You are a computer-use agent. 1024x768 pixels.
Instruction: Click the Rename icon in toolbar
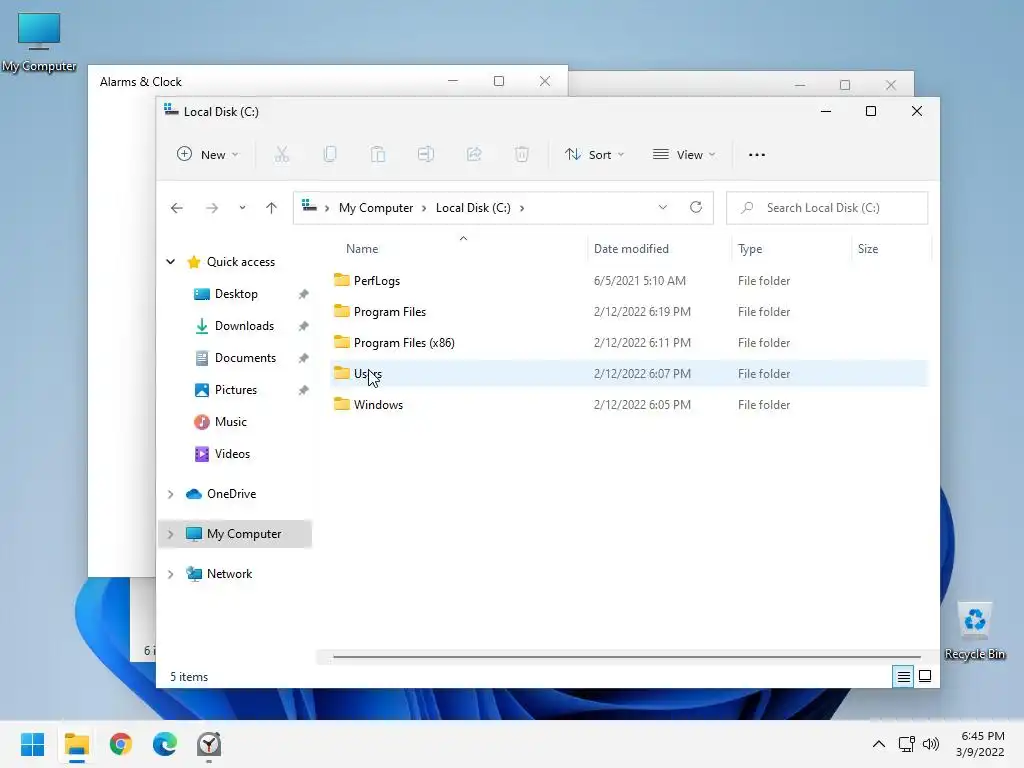point(426,155)
